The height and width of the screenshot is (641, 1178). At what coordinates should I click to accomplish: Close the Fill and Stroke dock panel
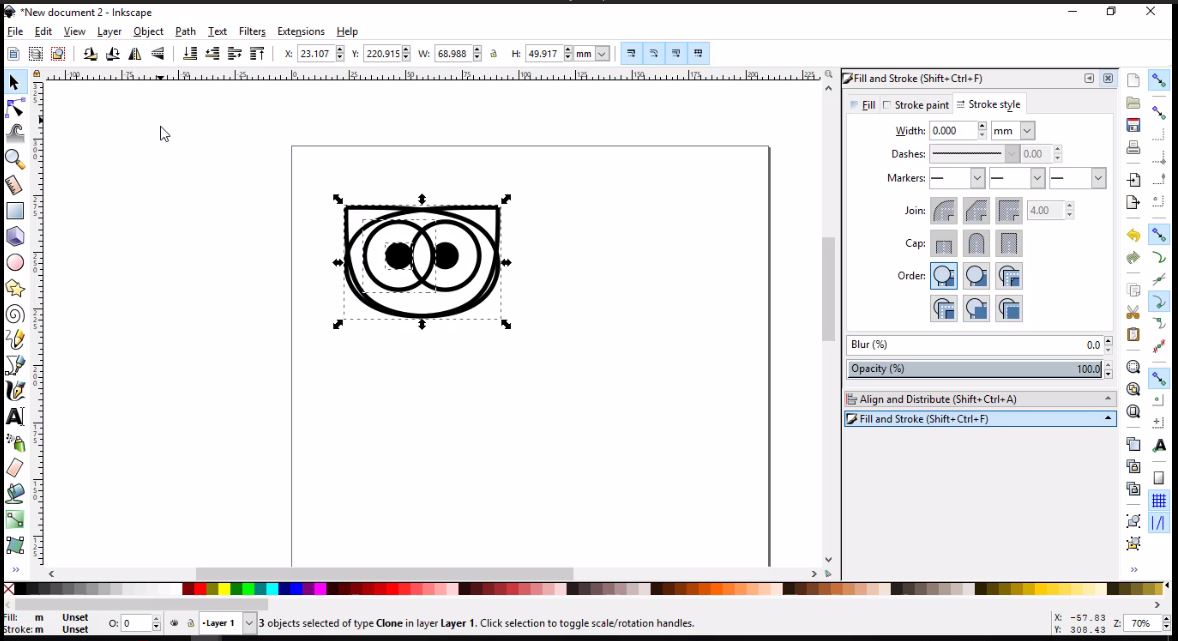1107,78
